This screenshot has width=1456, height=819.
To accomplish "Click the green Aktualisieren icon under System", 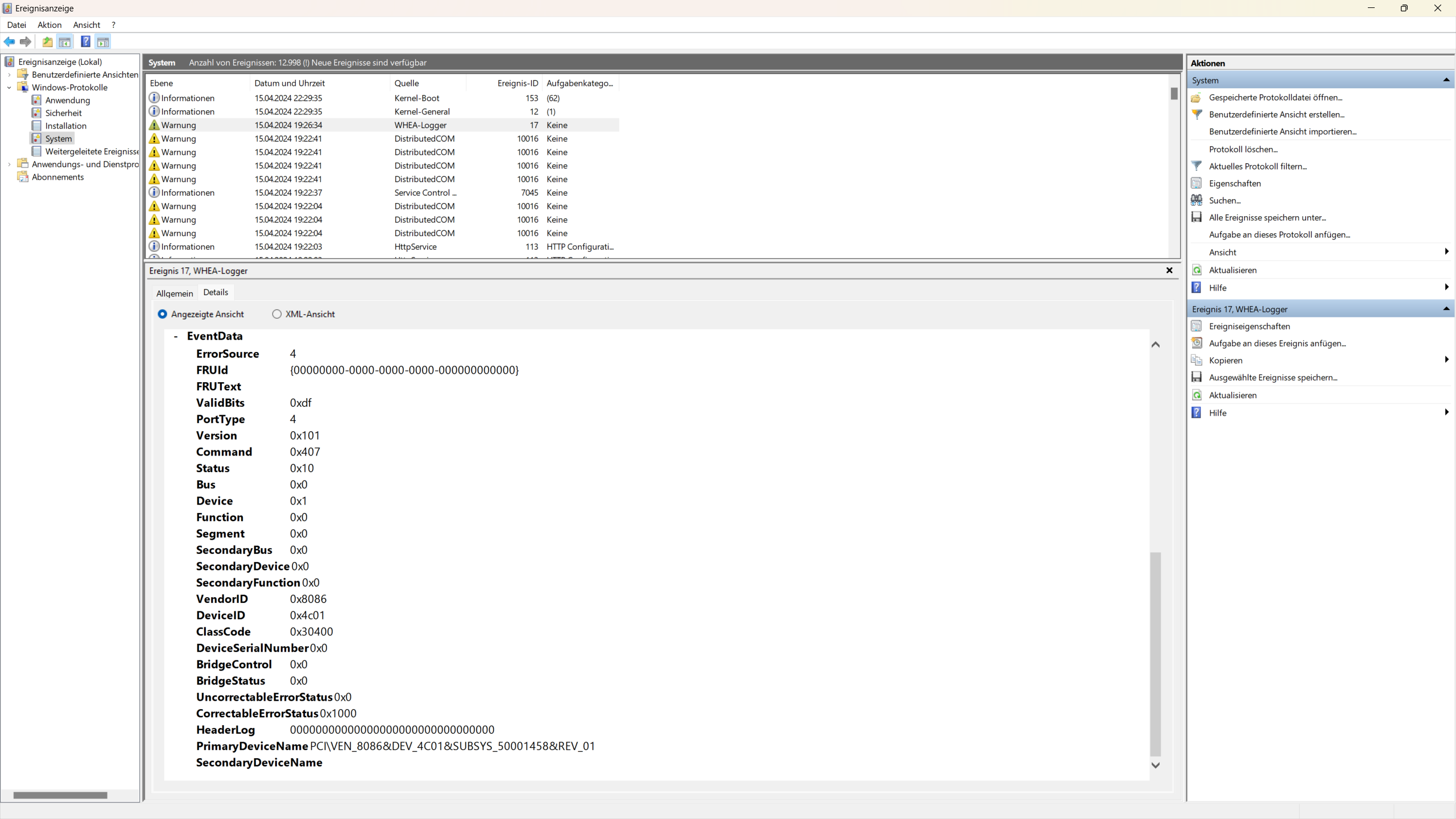I will (1197, 270).
